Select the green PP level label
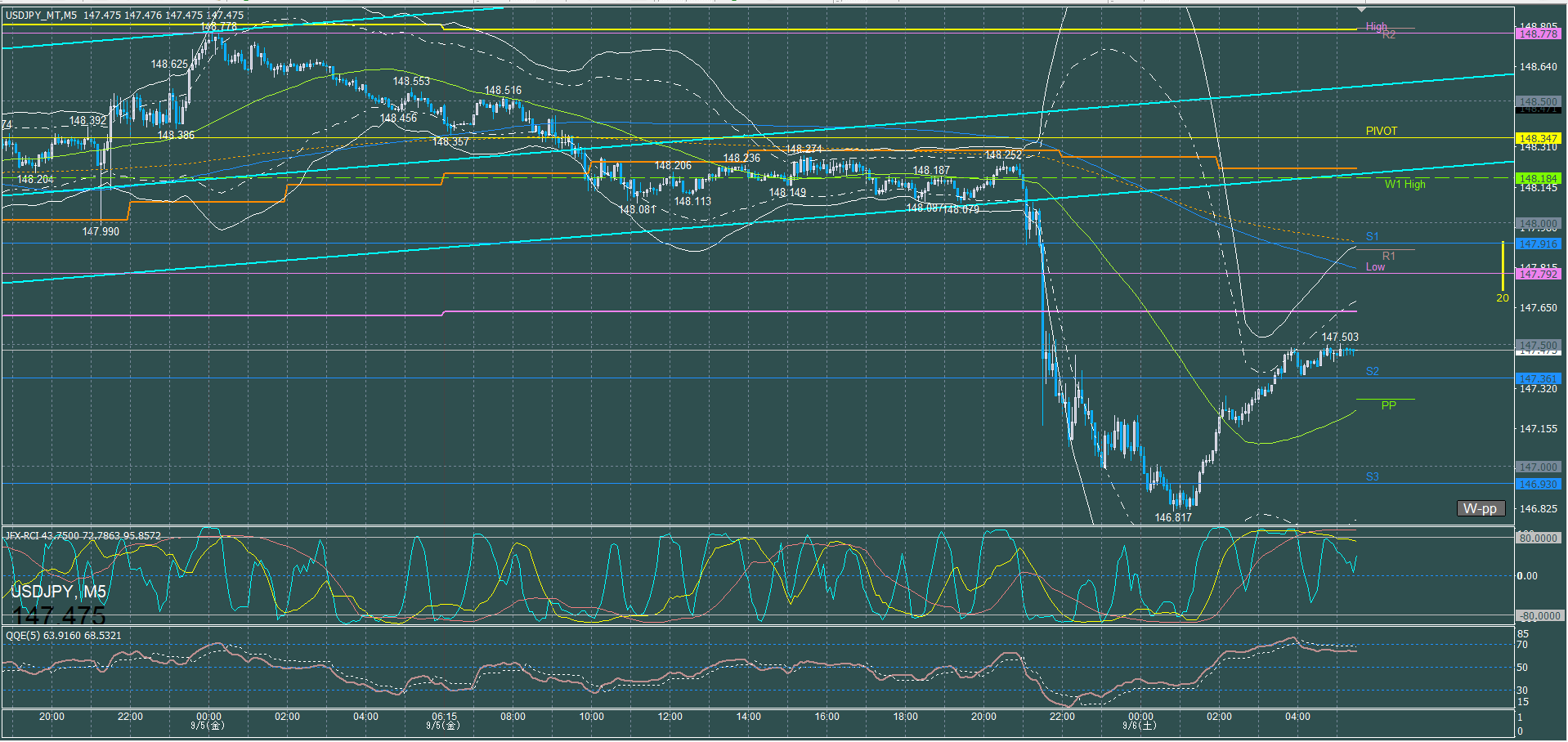Viewport: 1568px width, 742px height. [x=1388, y=405]
